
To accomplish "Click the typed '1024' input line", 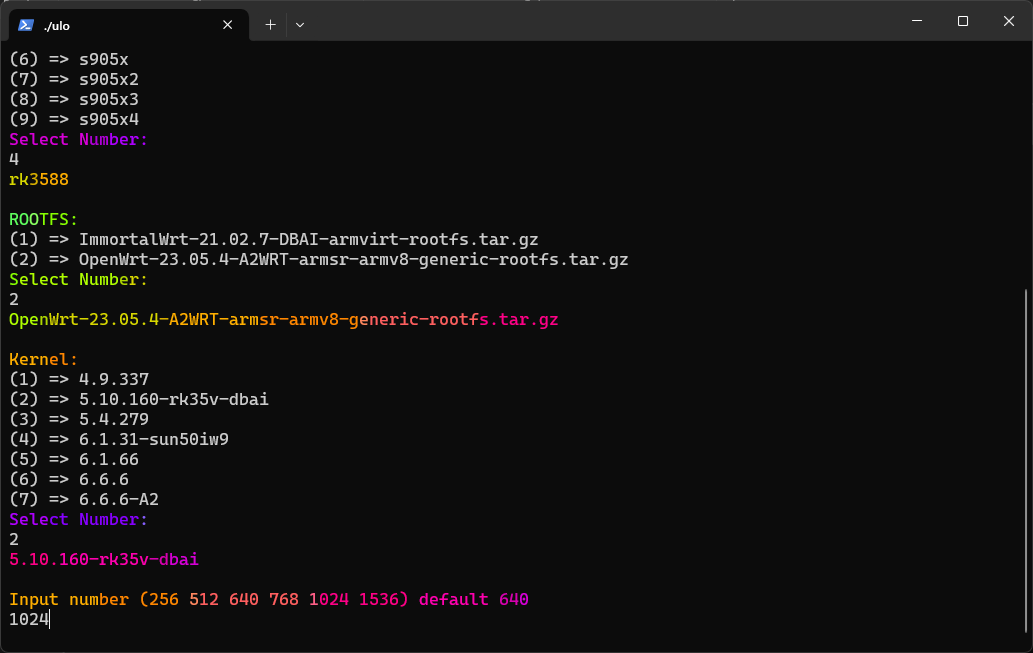I will click(29, 619).
